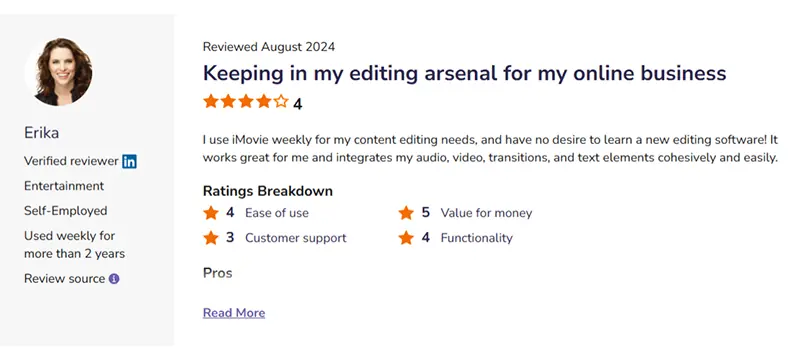Screen dimensions: 808x360
Task: Click the Entertainment industry label
Action: (x=64, y=186)
